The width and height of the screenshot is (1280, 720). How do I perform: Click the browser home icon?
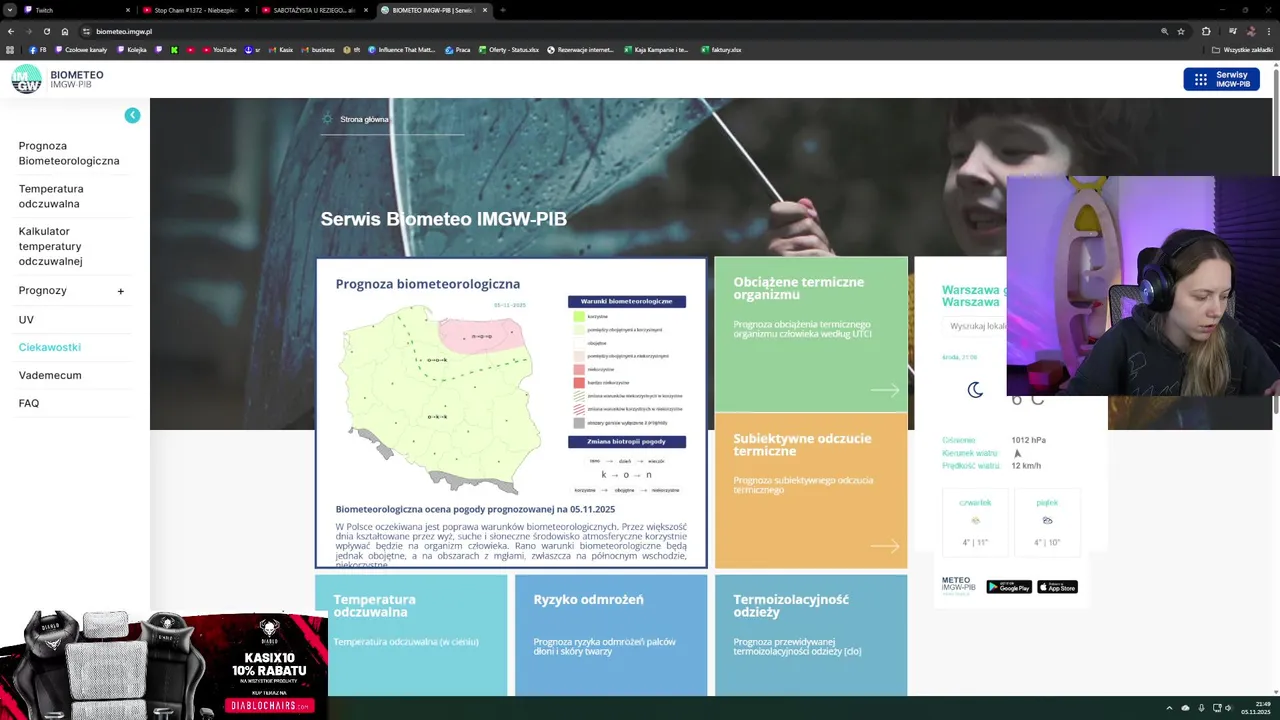click(65, 31)
